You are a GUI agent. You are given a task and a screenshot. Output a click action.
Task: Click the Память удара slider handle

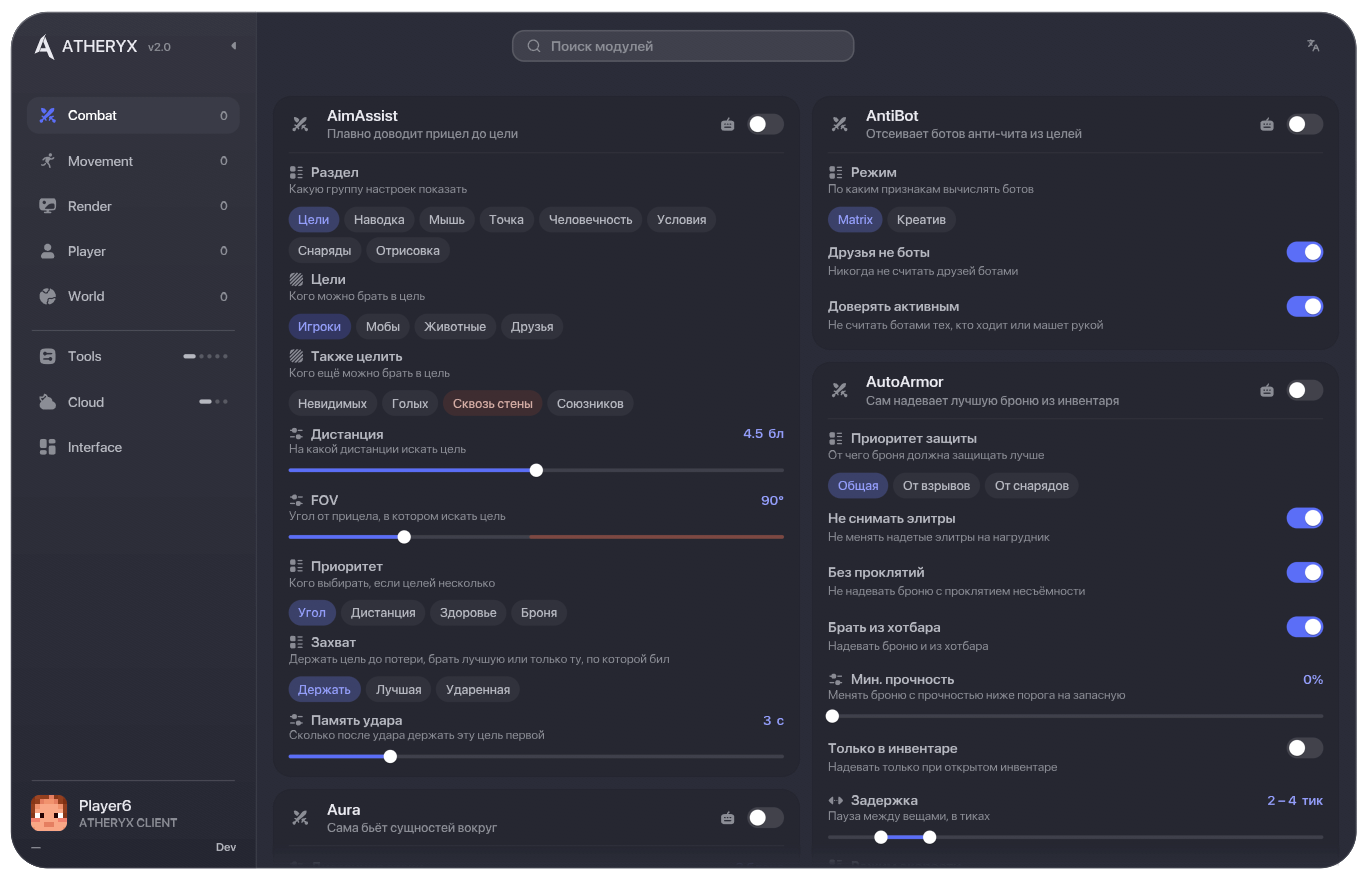coord(390,756)
